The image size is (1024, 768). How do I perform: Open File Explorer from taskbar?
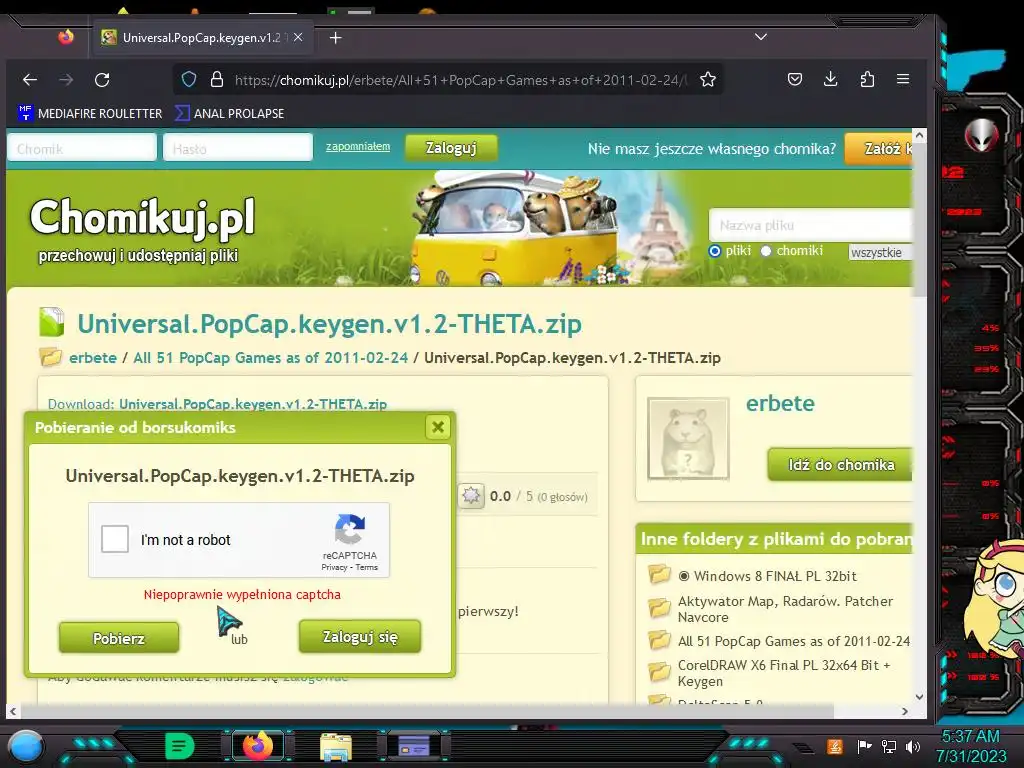336,746
